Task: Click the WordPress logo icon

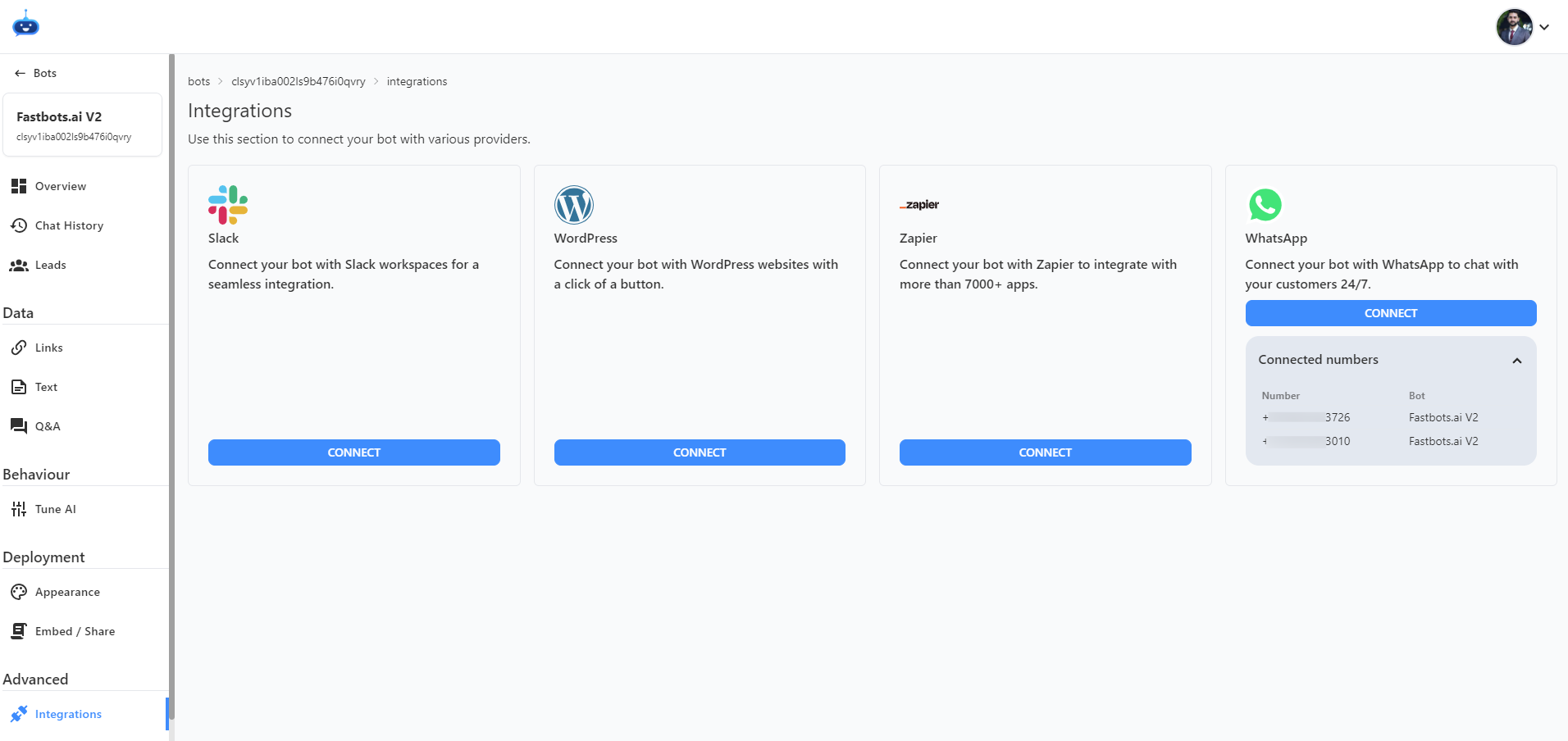Action: (x=574, y=205)
